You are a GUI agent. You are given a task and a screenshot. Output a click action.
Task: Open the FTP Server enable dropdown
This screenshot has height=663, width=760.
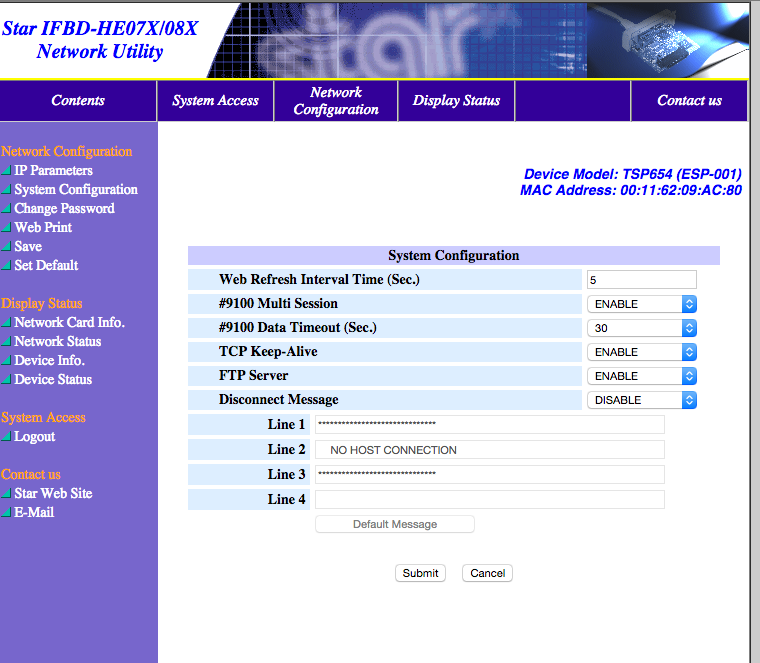coord(641,376)
